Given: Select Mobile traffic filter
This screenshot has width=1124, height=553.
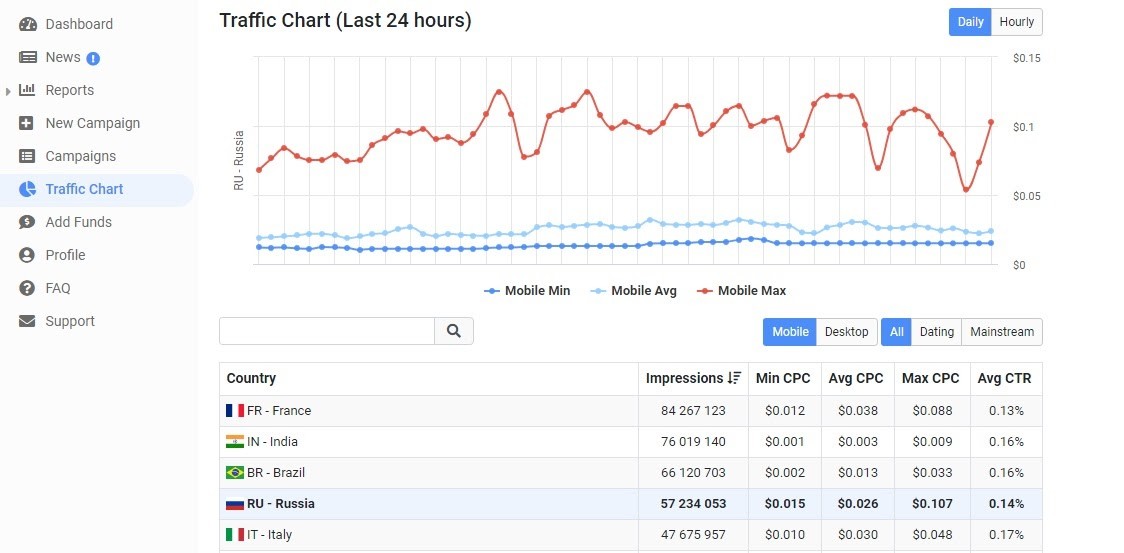Looking at the screenshot, I should [x=790, y=332].
